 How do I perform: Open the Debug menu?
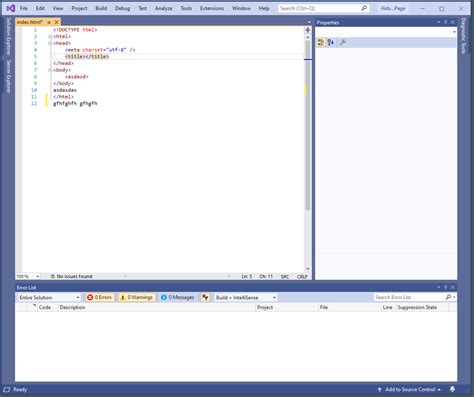click(122, 8)
